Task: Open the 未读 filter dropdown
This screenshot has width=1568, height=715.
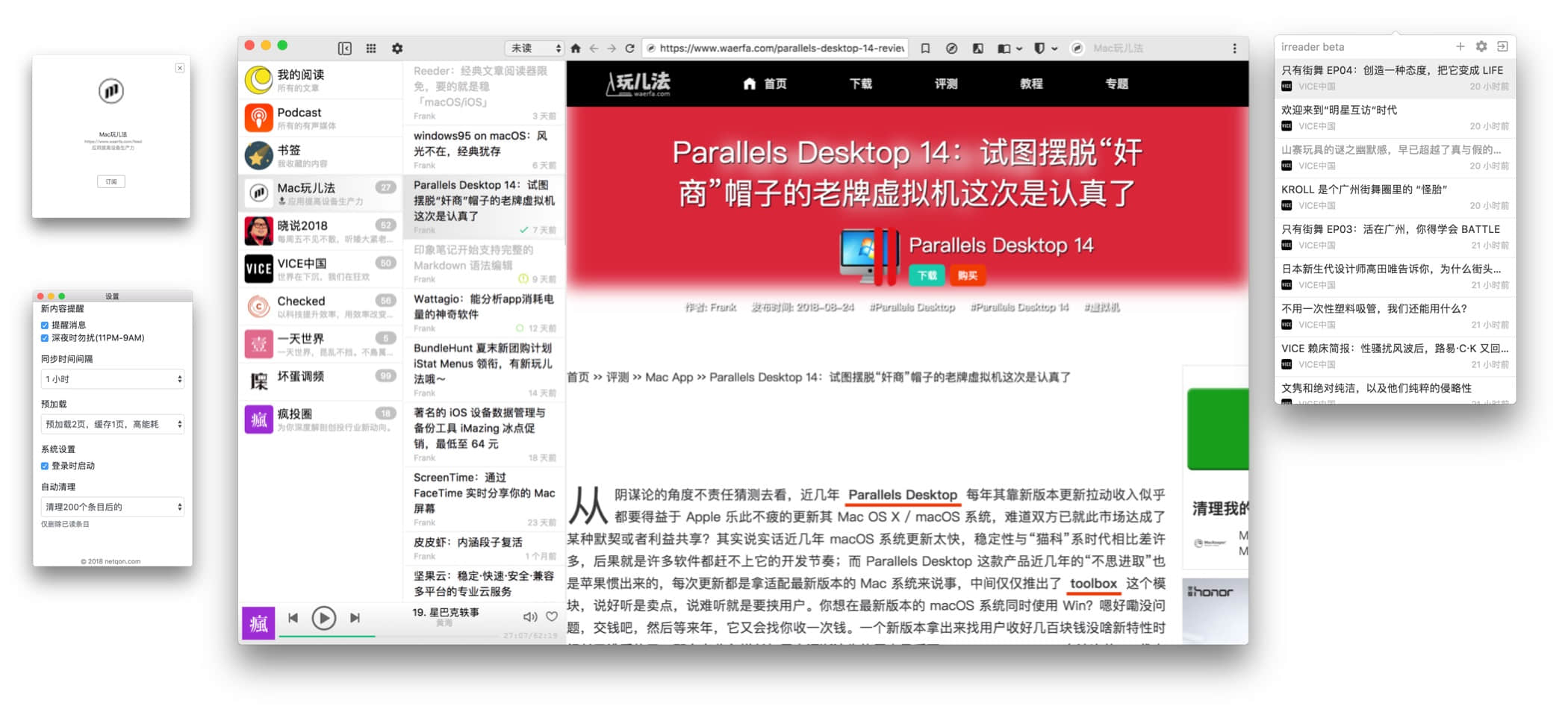Action: (x=534, y=48)
